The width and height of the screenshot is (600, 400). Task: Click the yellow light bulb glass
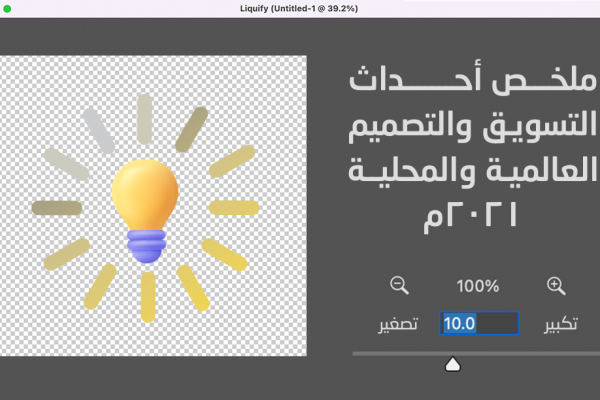pyautogui.click(x=145, y=188)
